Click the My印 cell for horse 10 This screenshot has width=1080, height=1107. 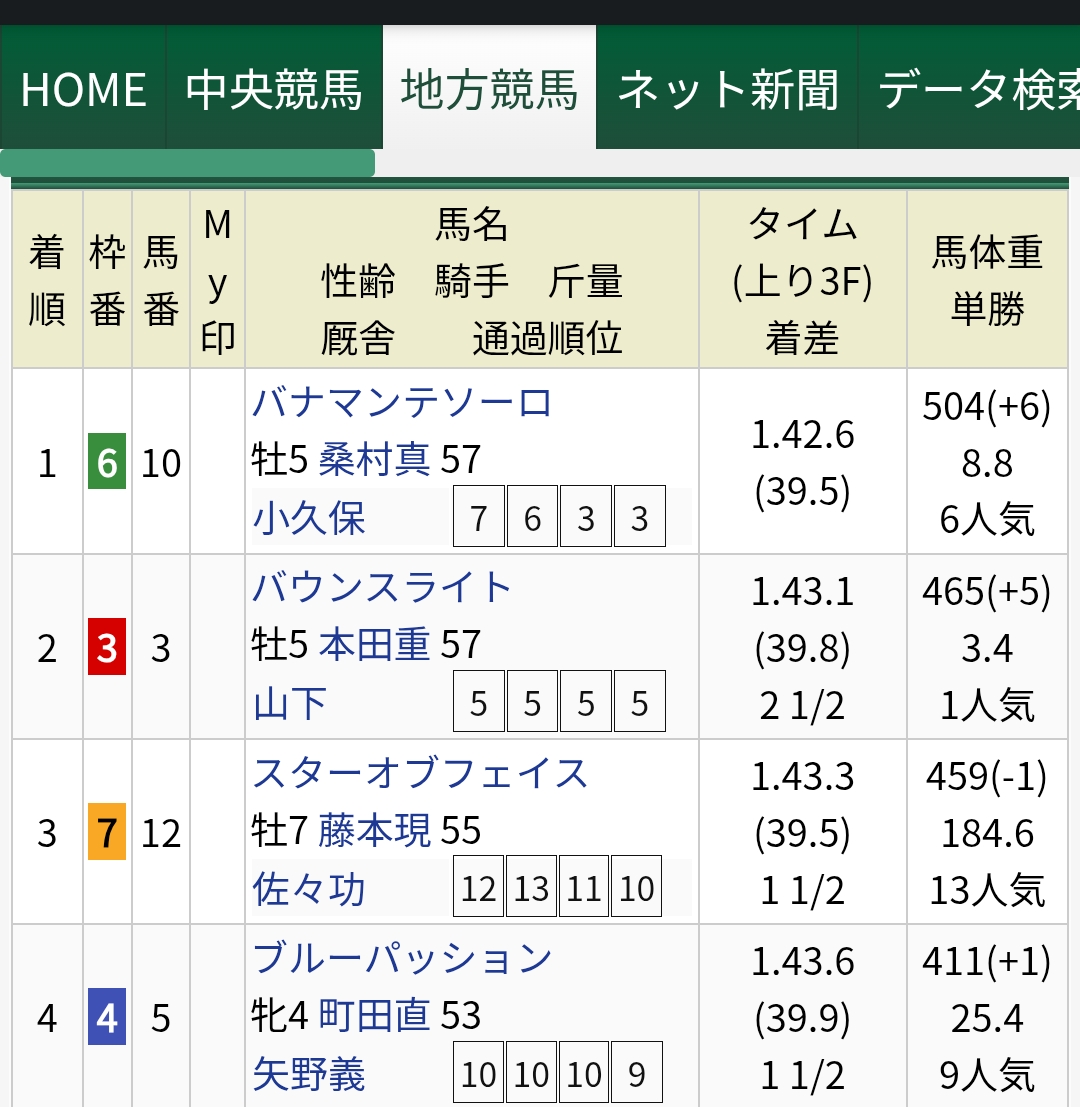217,463
